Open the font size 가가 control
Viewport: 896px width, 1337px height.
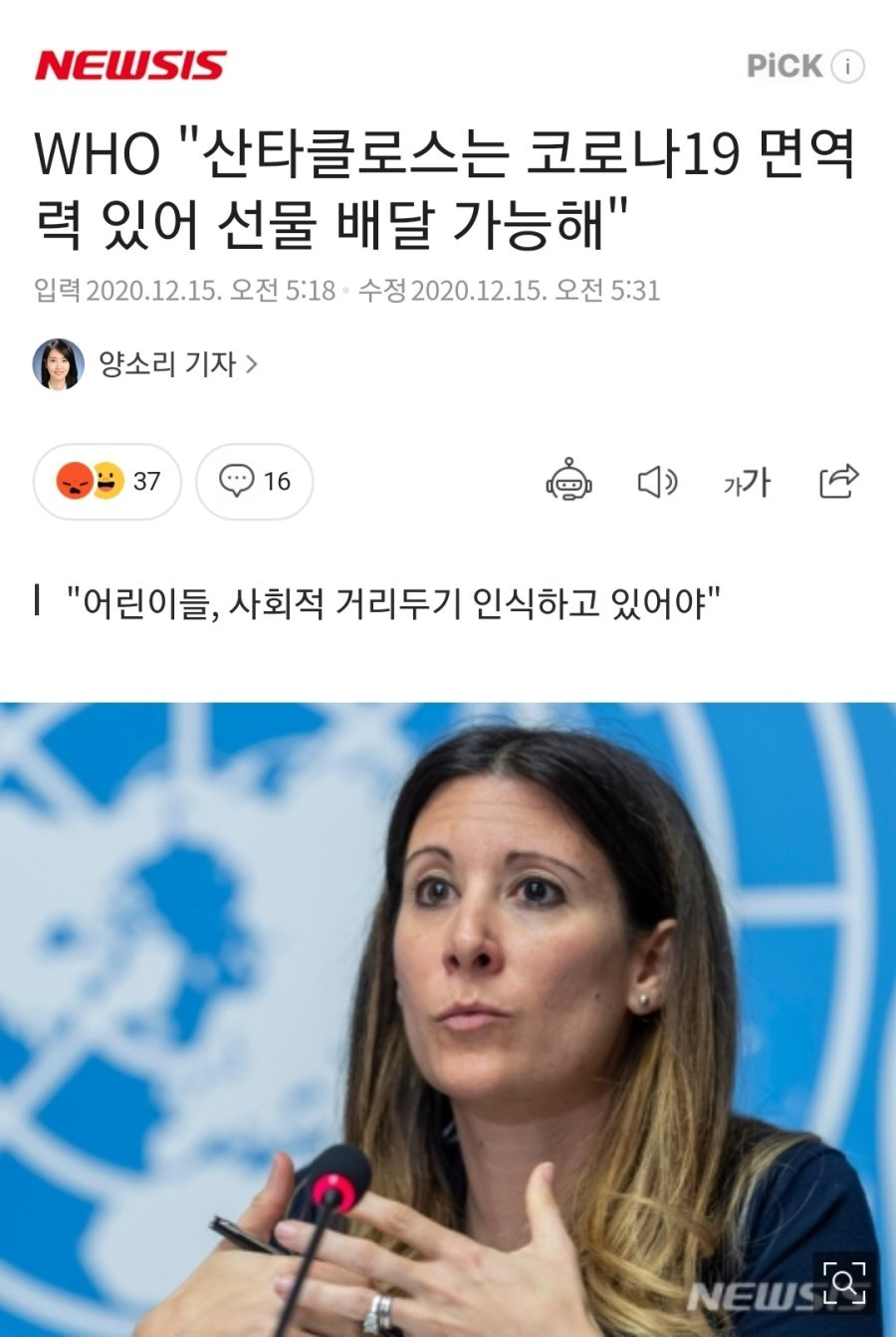(x=747, y=482)
